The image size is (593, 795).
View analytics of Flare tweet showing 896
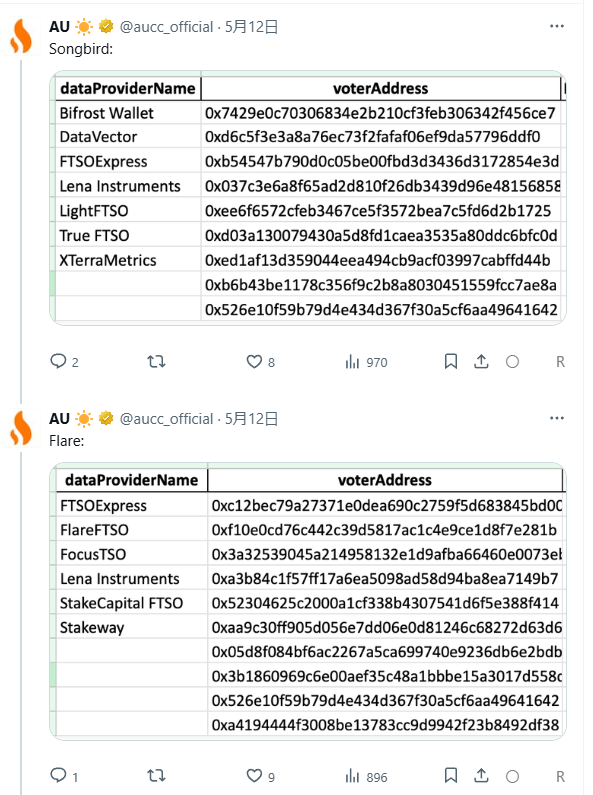(x=366, y=776)
